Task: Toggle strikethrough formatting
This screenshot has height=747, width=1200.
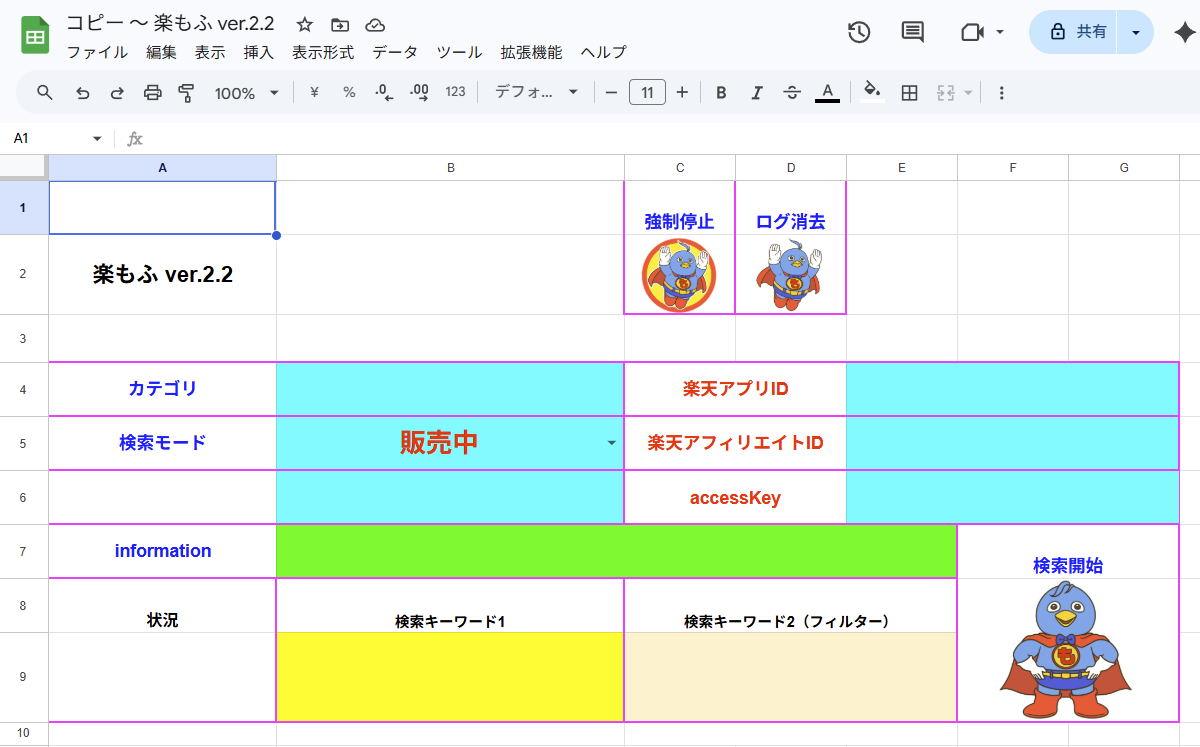Action: pos(791,93)
